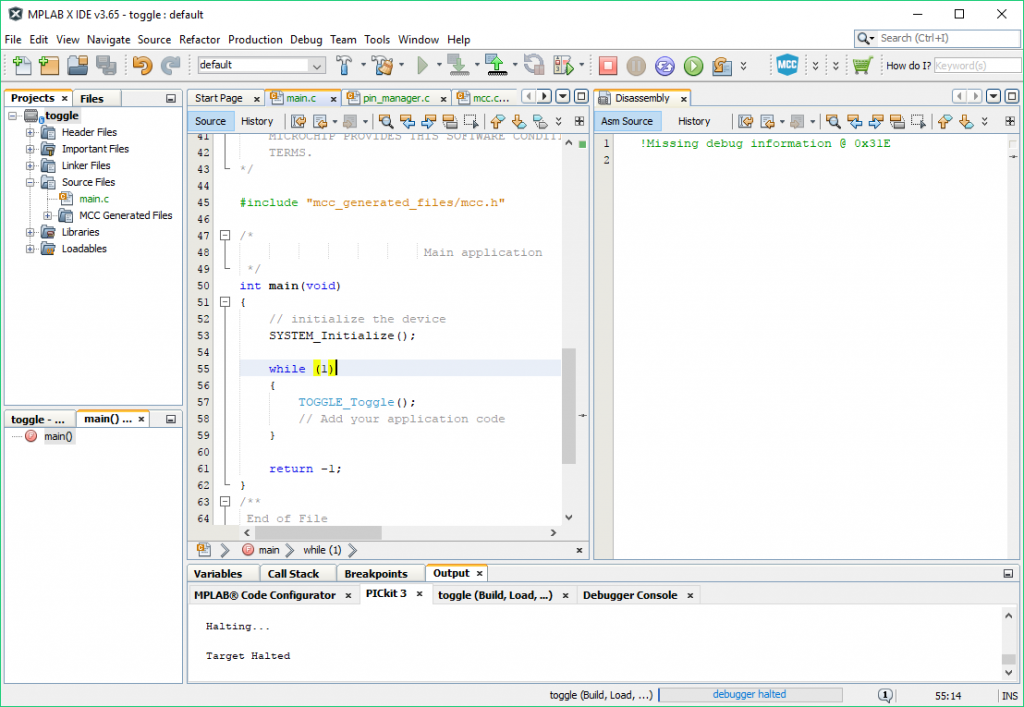Click the blue Reset debugger icon
Image resolution: width=1024 pixels, height=707 pixels.
[x=665, y=65]
